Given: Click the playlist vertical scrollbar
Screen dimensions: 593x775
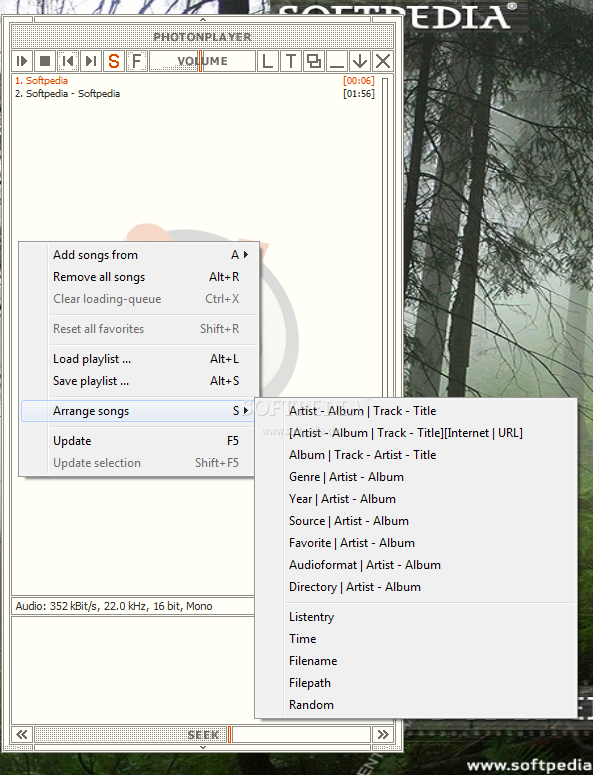Looking at the screenshot, I should point(385,237).
